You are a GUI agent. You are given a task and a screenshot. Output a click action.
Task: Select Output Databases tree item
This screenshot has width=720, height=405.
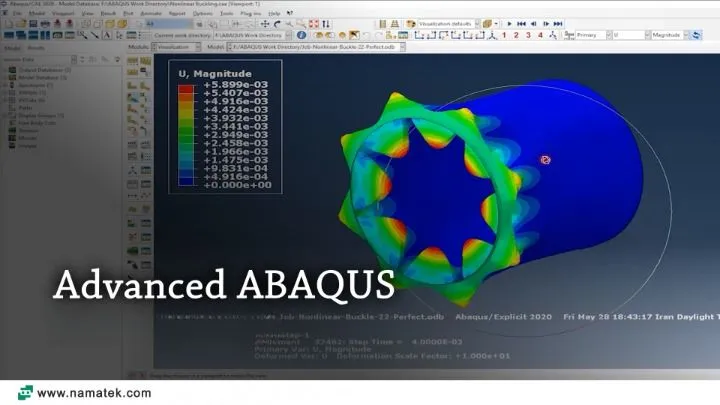click(x=45, y=70)
